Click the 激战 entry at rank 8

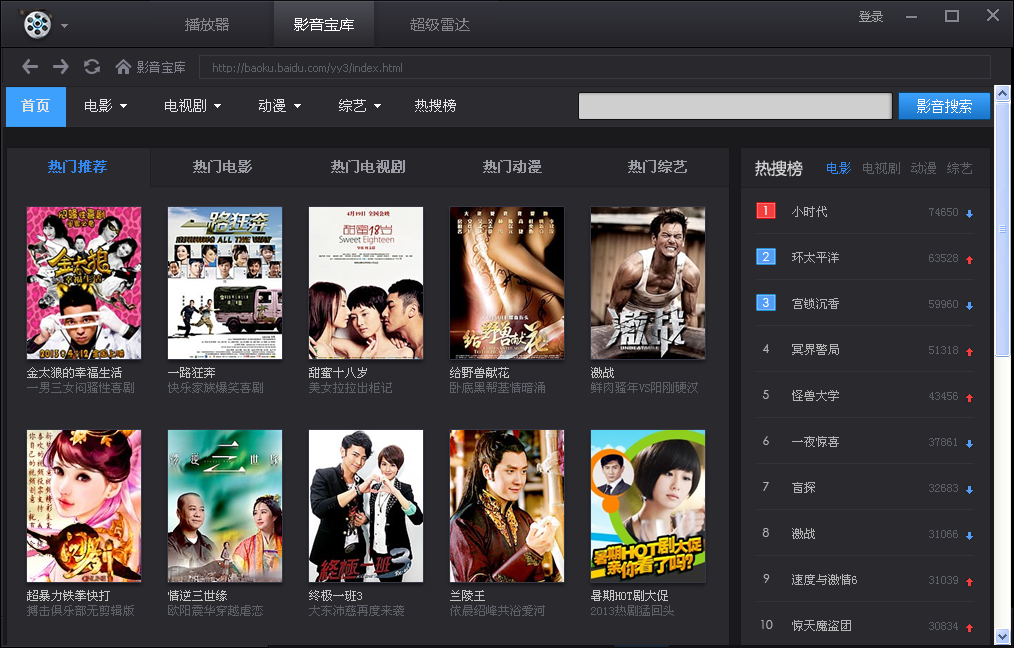[803, 534]
